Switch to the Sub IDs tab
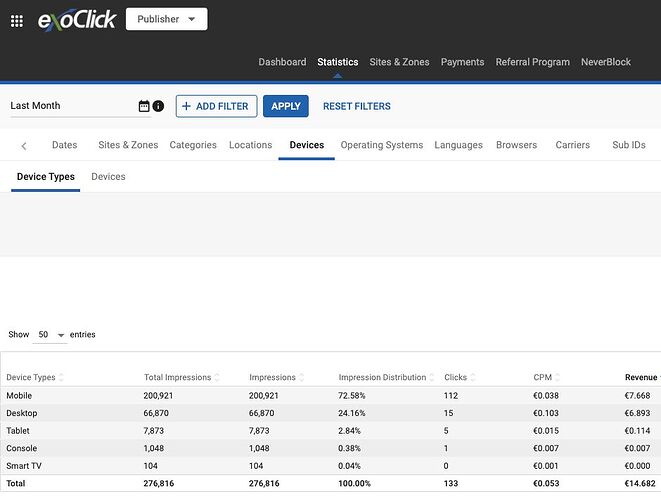Viewport: 661px width, 499px height. click(x=629, y=145)
